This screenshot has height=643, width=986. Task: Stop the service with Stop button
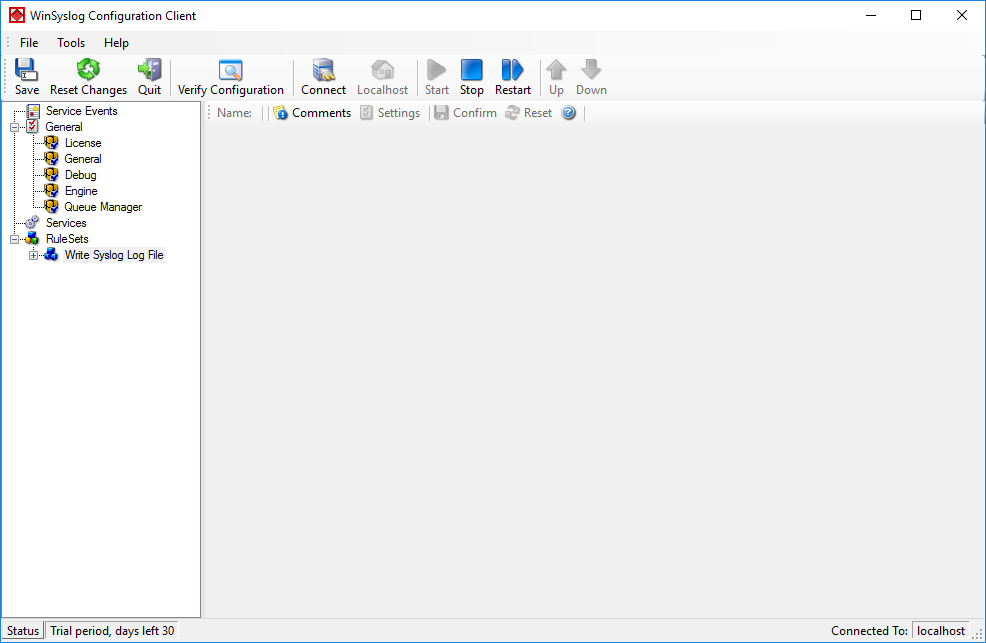click(472, 77)
